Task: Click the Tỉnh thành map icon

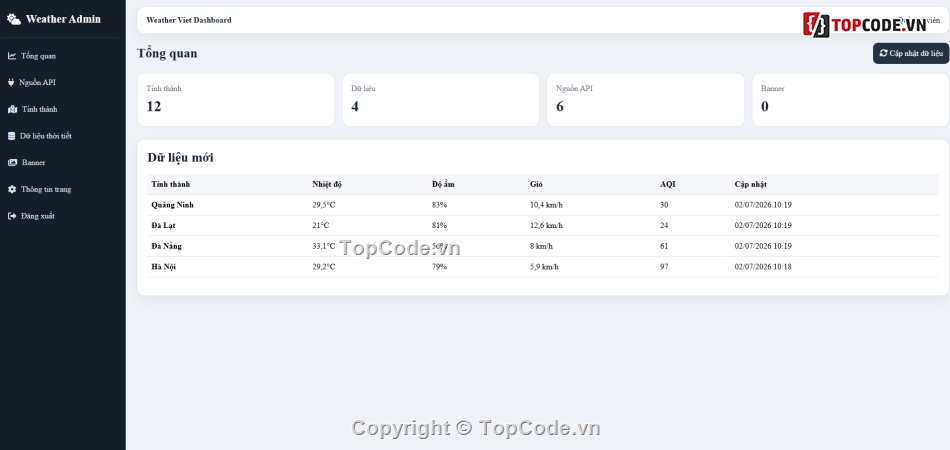Action: [x=12, y=109]
